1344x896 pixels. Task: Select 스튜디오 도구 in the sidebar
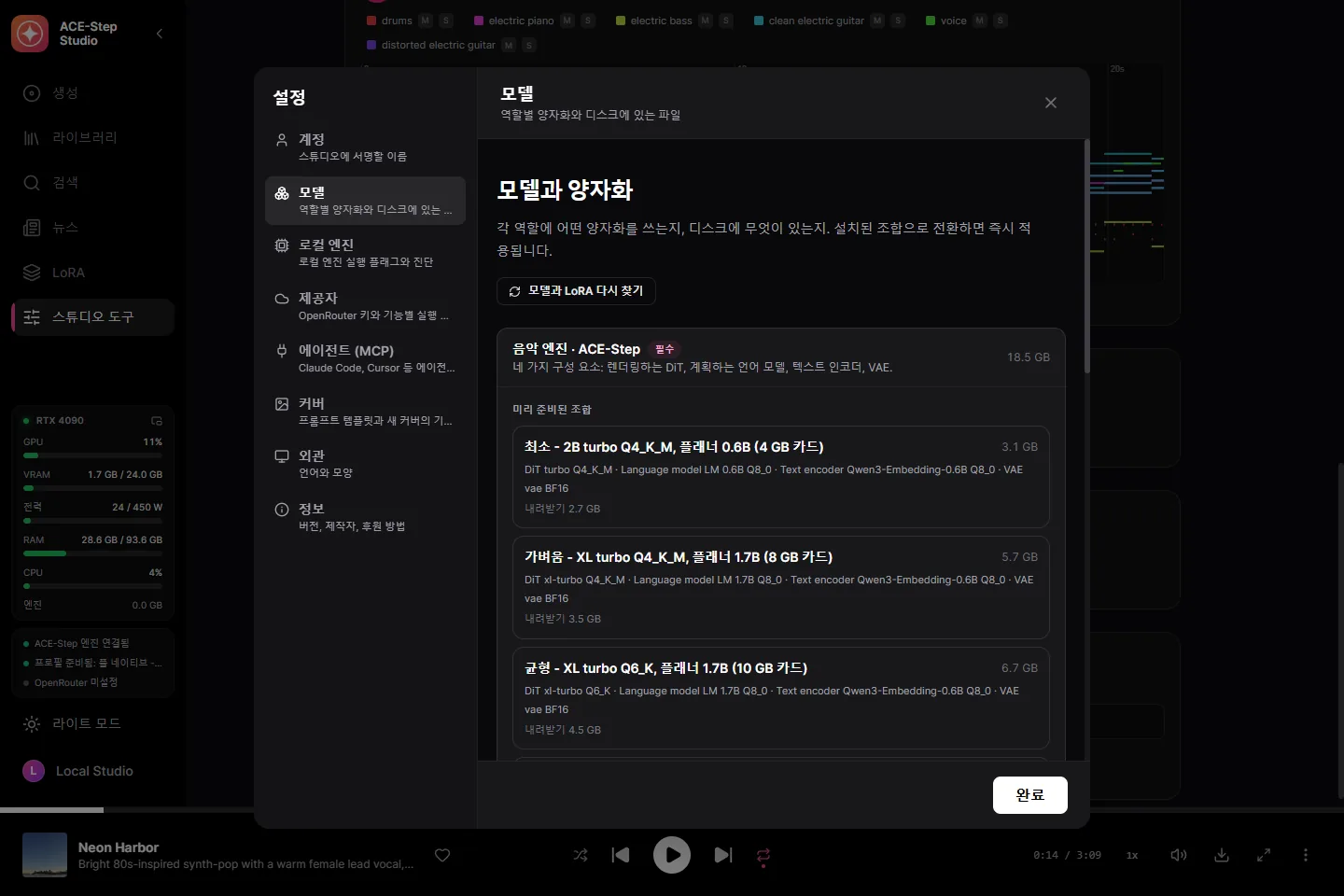point(92,317)
